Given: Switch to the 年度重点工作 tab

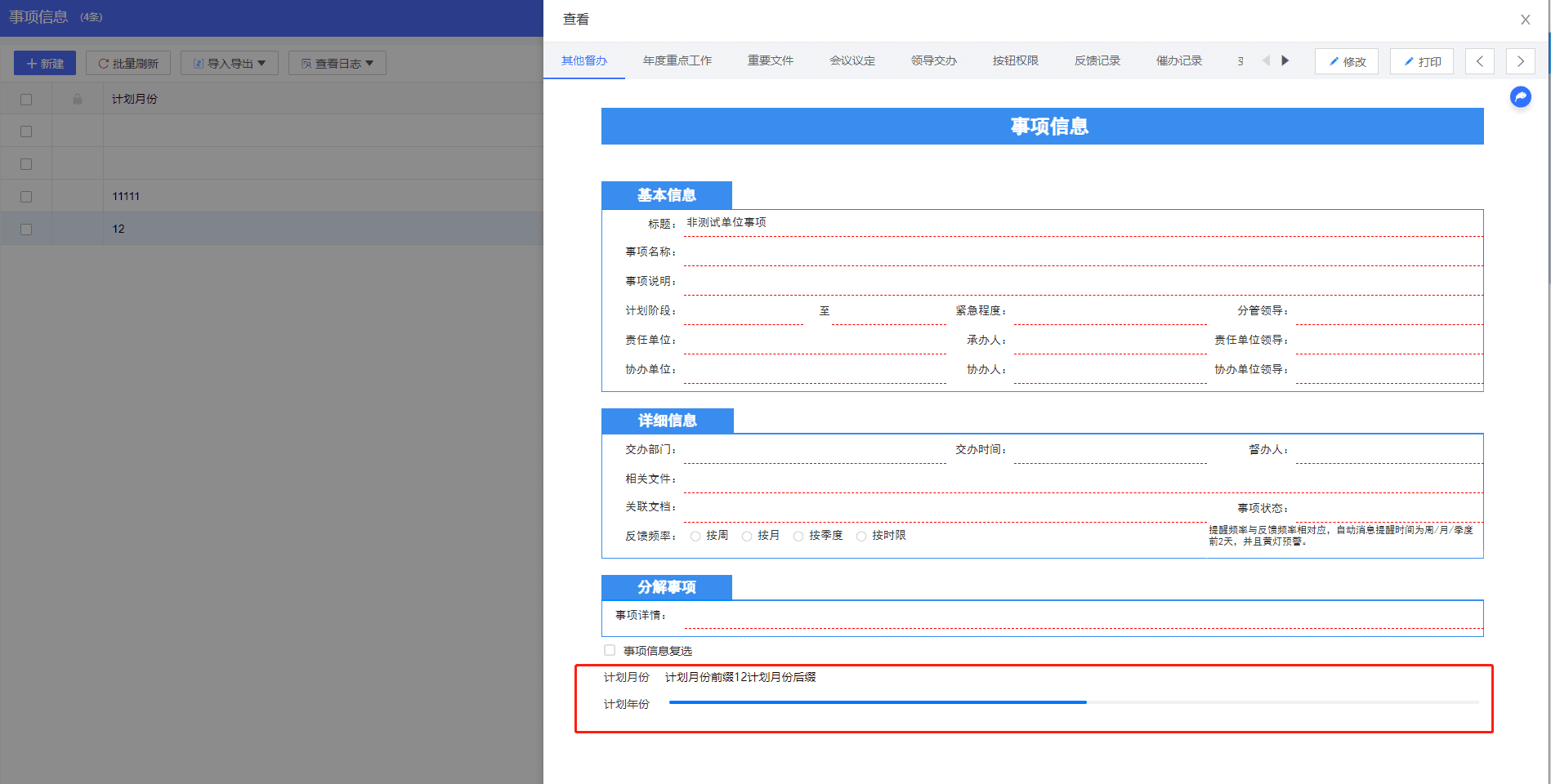Looking at the screenshot, I should pos(677,60).
